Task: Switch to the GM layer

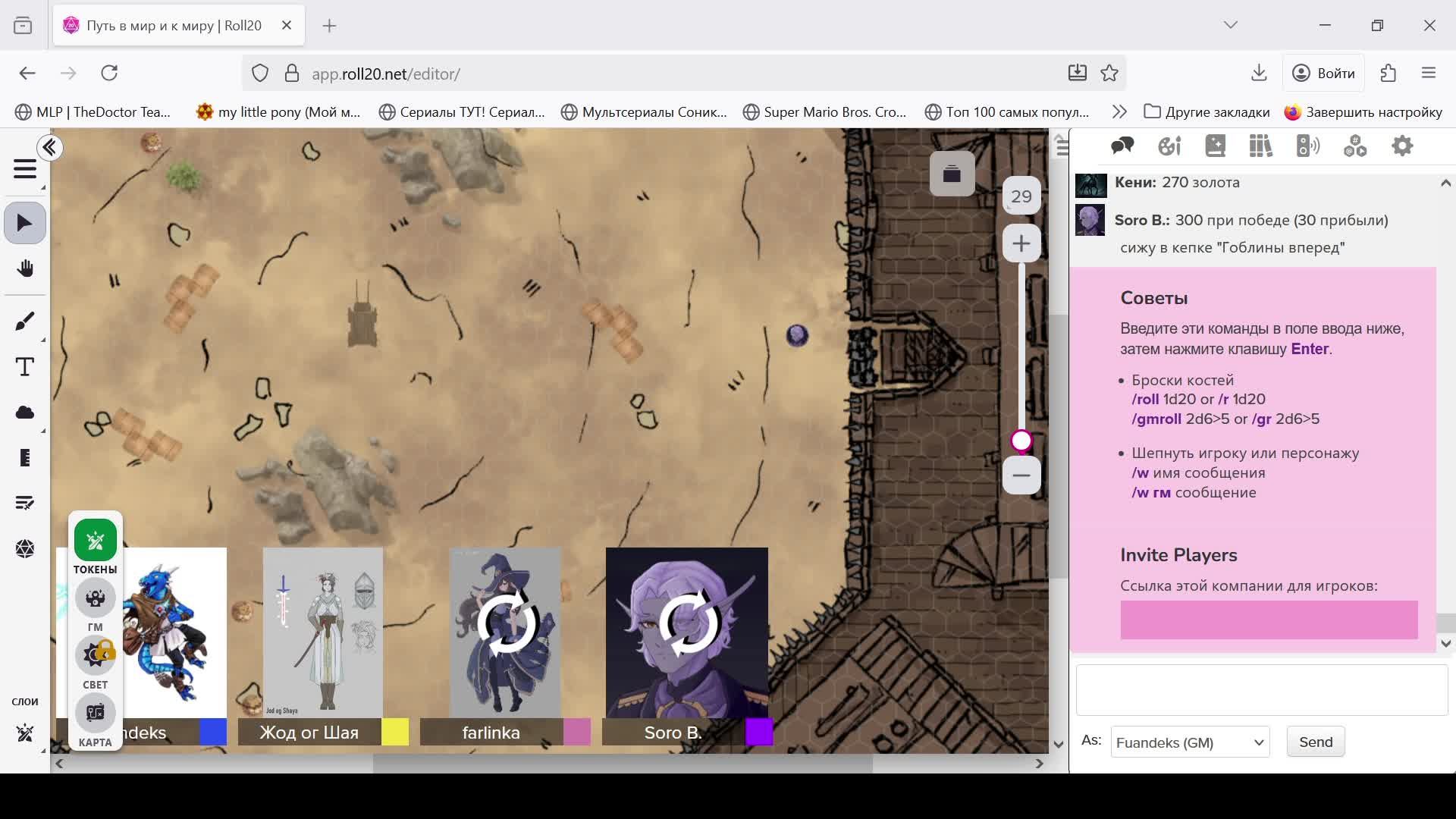Action: pyautogui.click(x=96, y=598)
